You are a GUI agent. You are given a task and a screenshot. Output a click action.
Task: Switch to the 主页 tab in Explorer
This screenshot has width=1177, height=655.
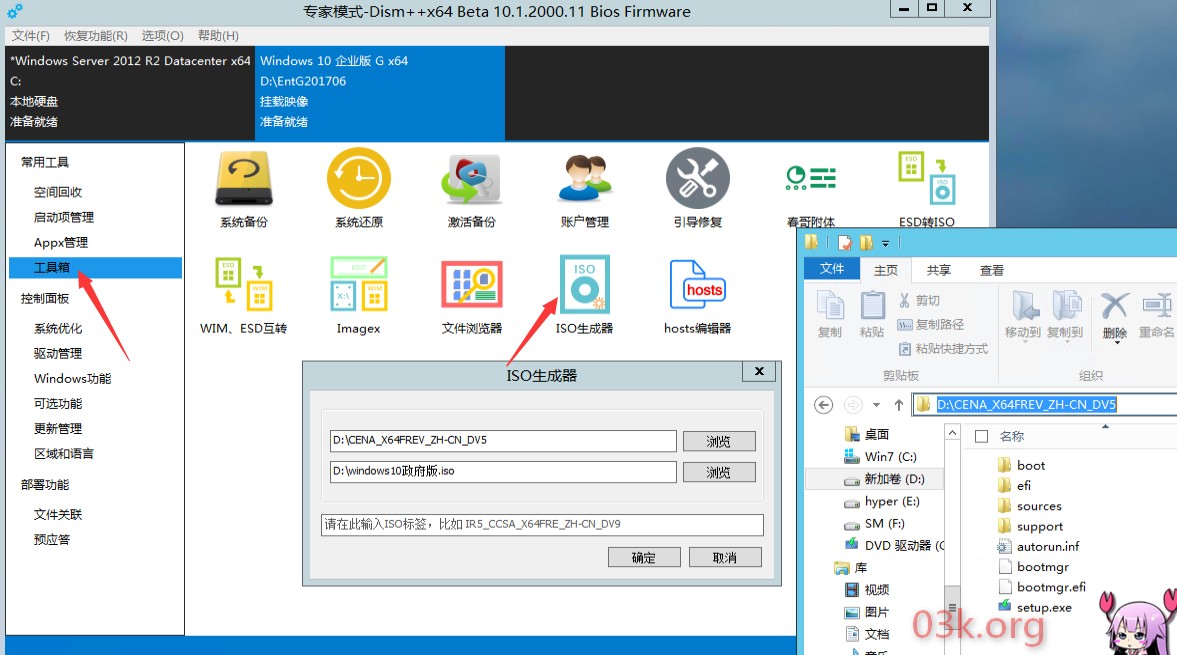click(x=886, y=270)
